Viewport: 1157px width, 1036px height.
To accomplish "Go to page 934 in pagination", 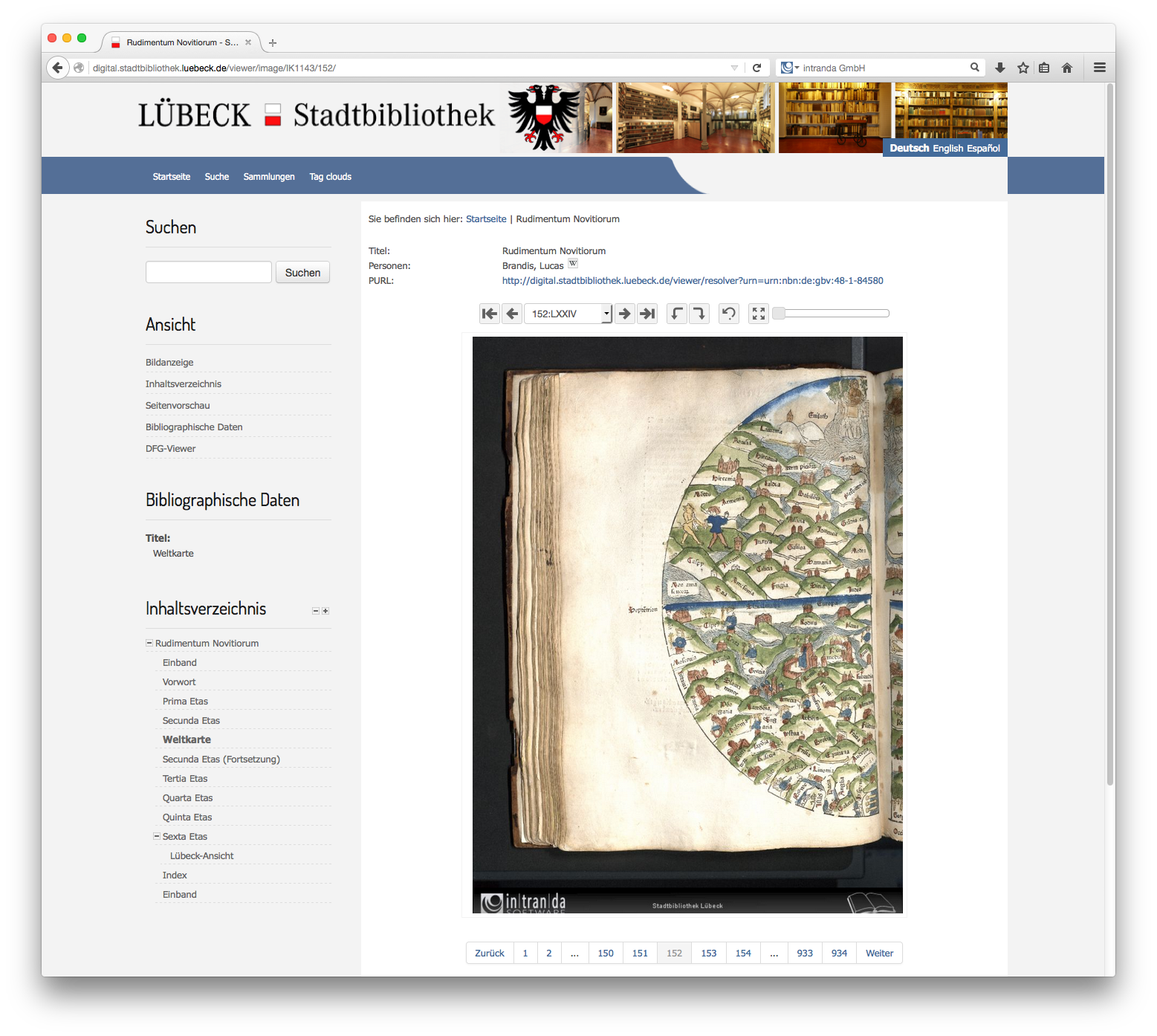I will click(839, 954).
